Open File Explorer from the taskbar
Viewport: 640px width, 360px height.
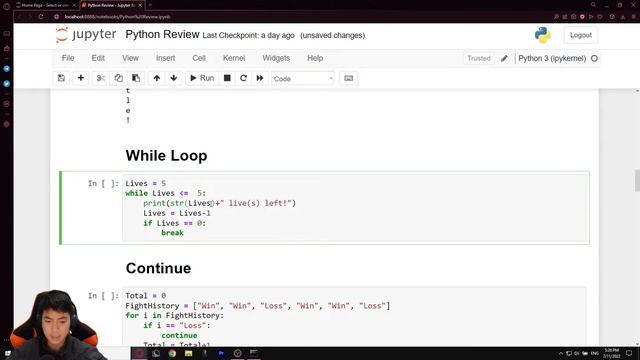pos(189,353)
